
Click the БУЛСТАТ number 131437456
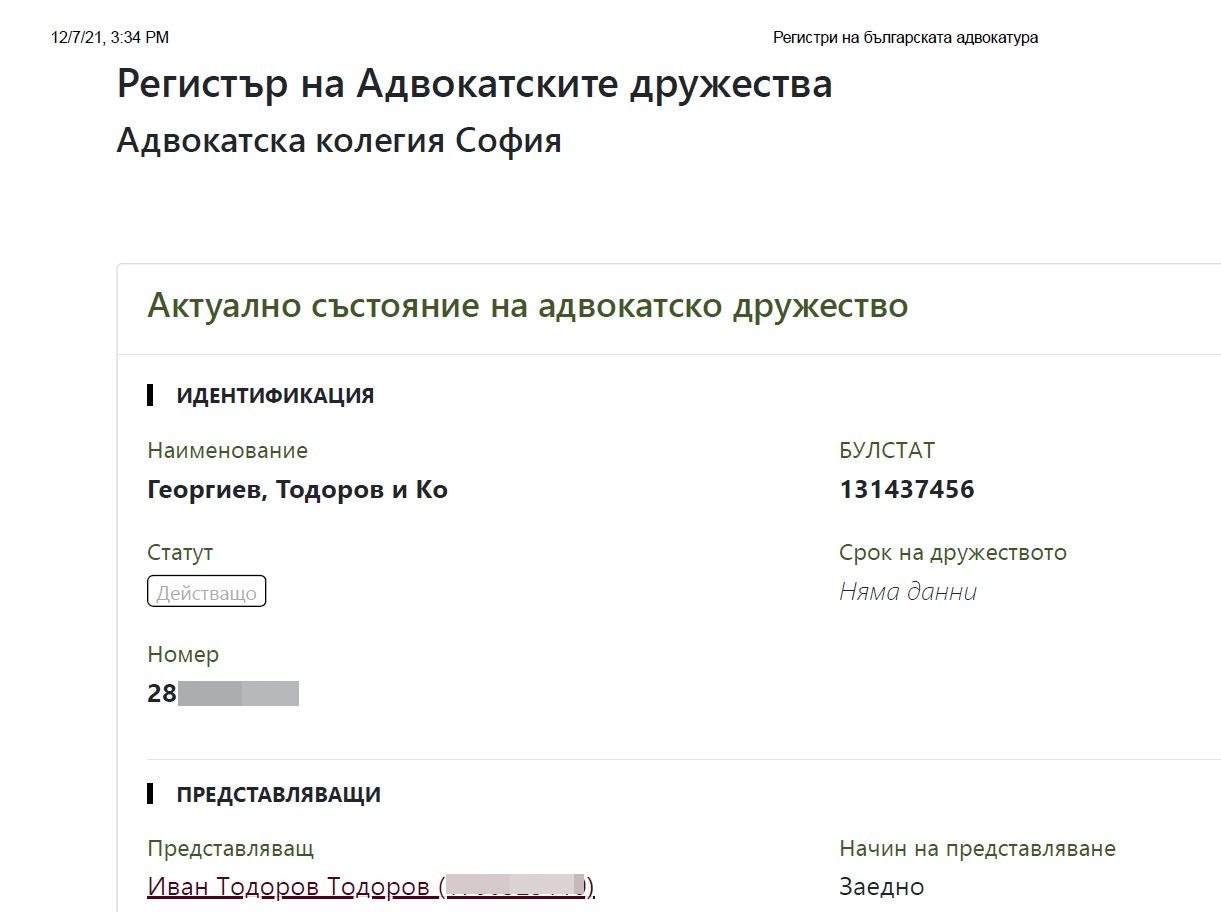[x=907, y=490]
